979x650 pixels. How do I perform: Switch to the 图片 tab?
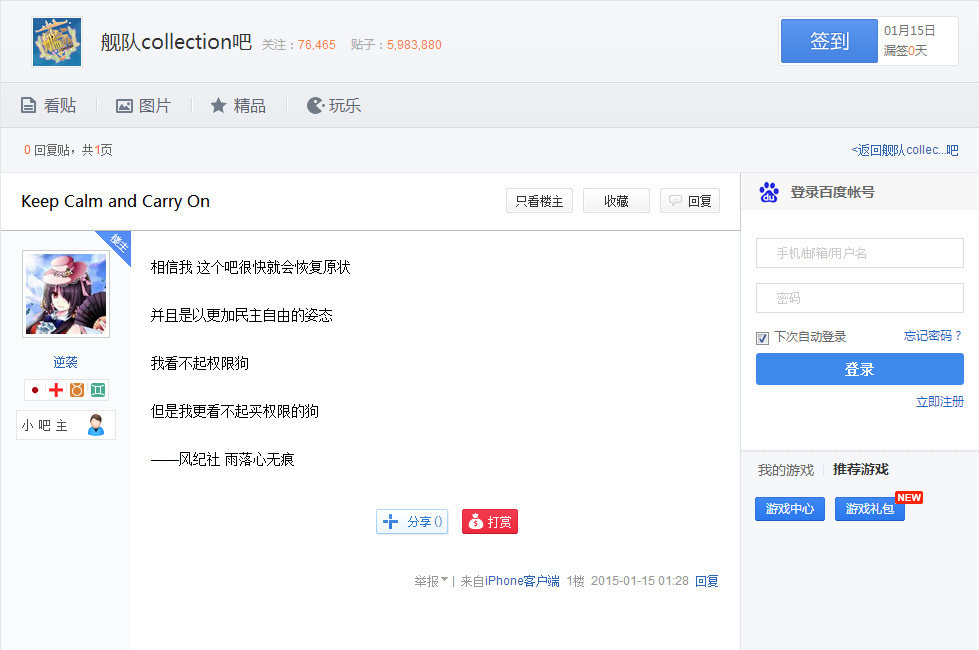[x=143, y=105]
